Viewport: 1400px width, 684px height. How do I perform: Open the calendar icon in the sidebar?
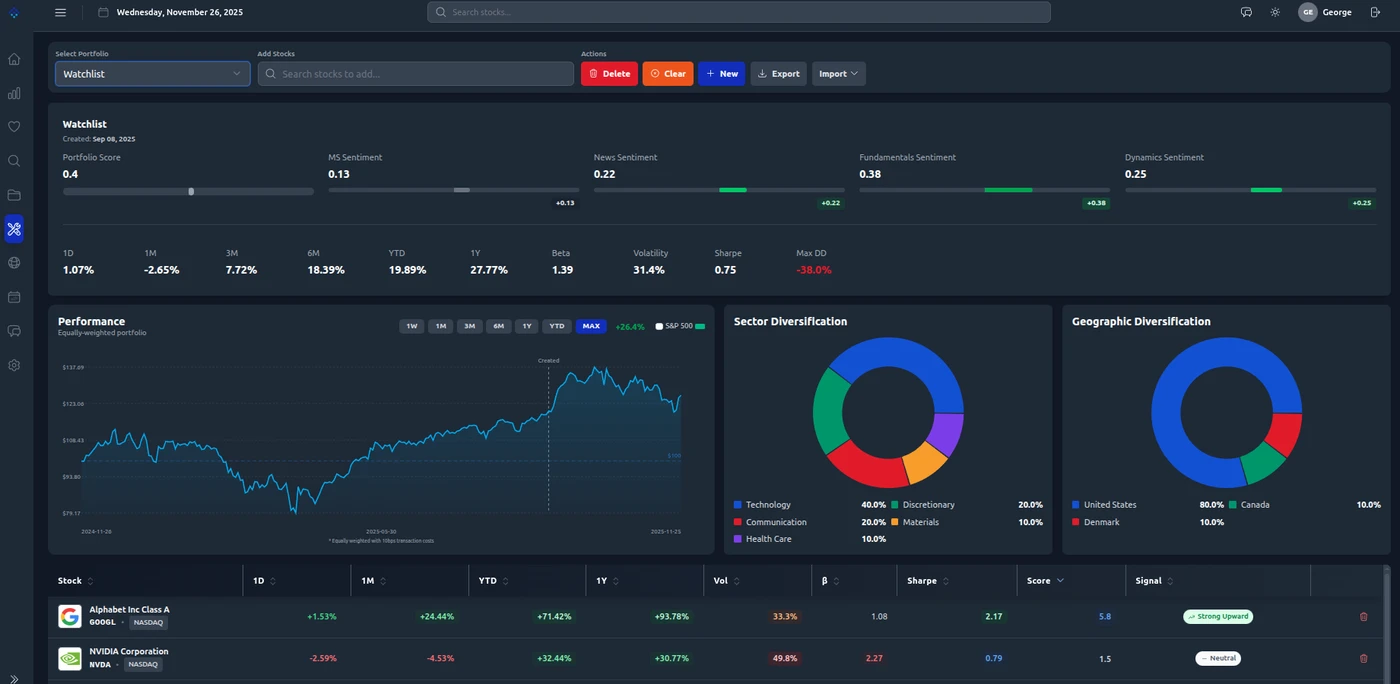(14, 297)
